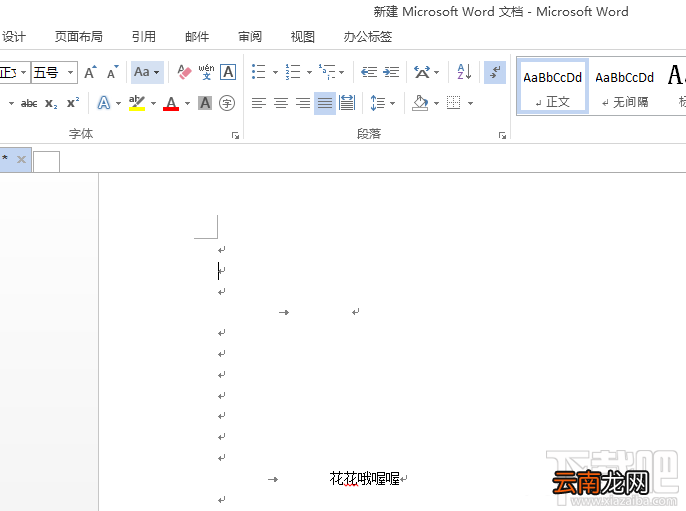686x511 pixels.
Task: Open the 页面布局 ribbon tab
Action: pos(79,37)
